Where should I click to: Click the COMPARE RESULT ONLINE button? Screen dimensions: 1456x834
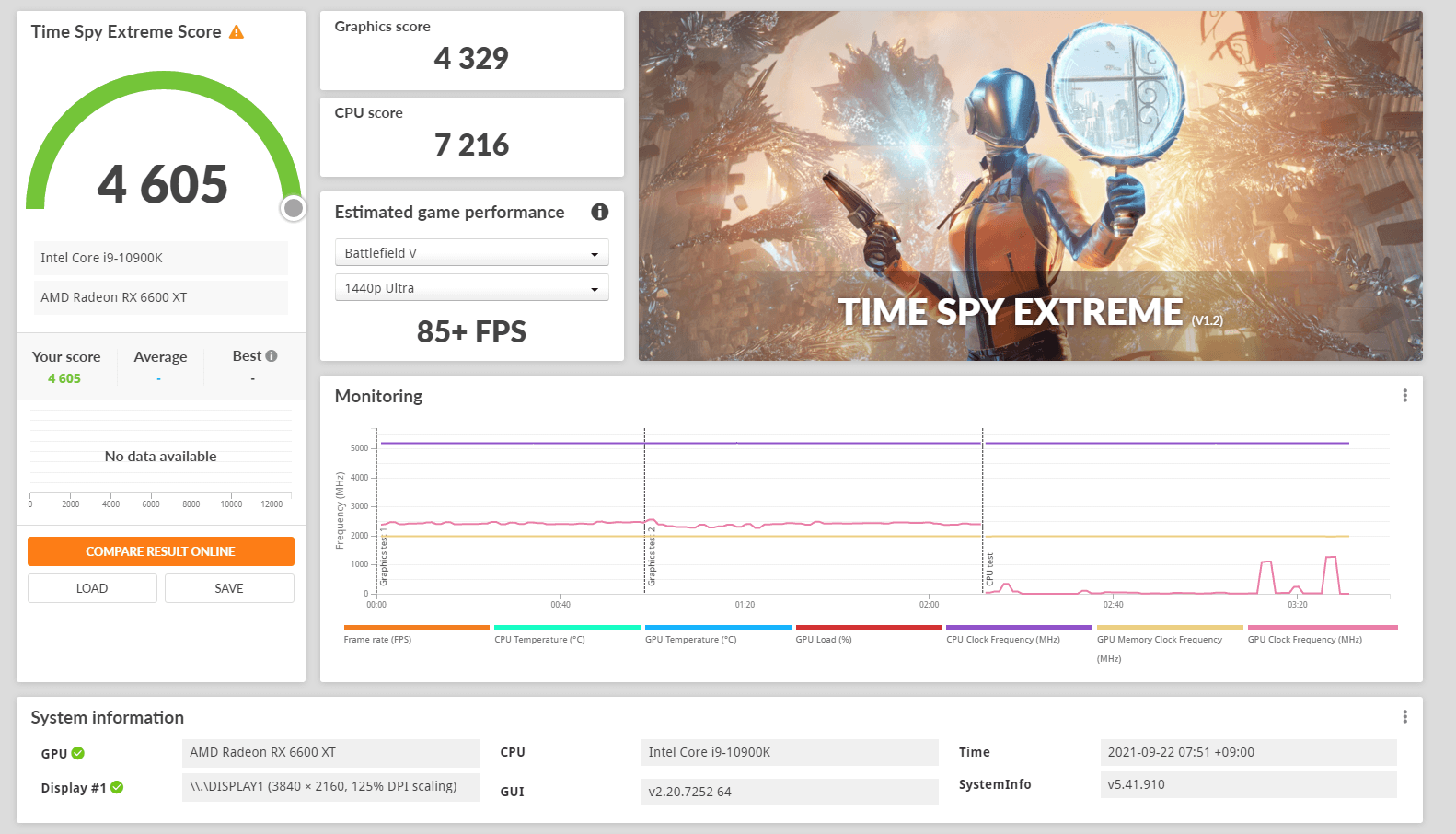click(161, 551)
